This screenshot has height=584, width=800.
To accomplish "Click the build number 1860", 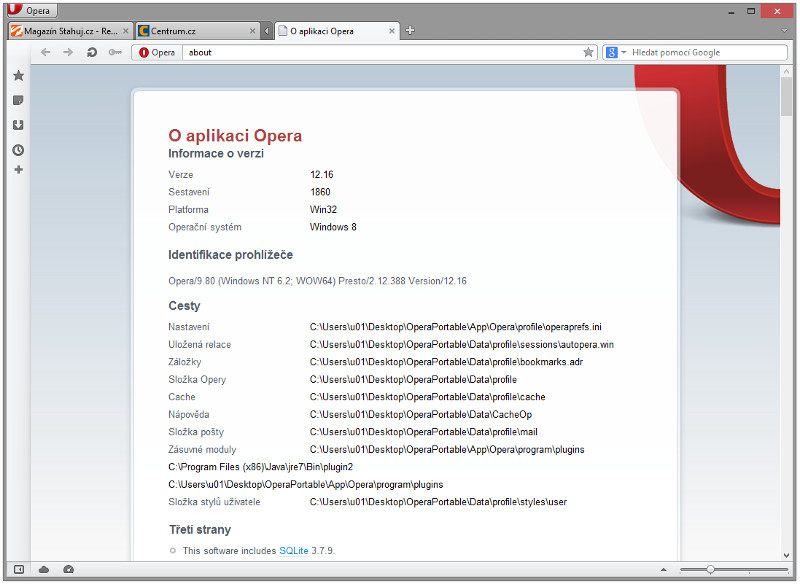I will [x=320, y=192].
